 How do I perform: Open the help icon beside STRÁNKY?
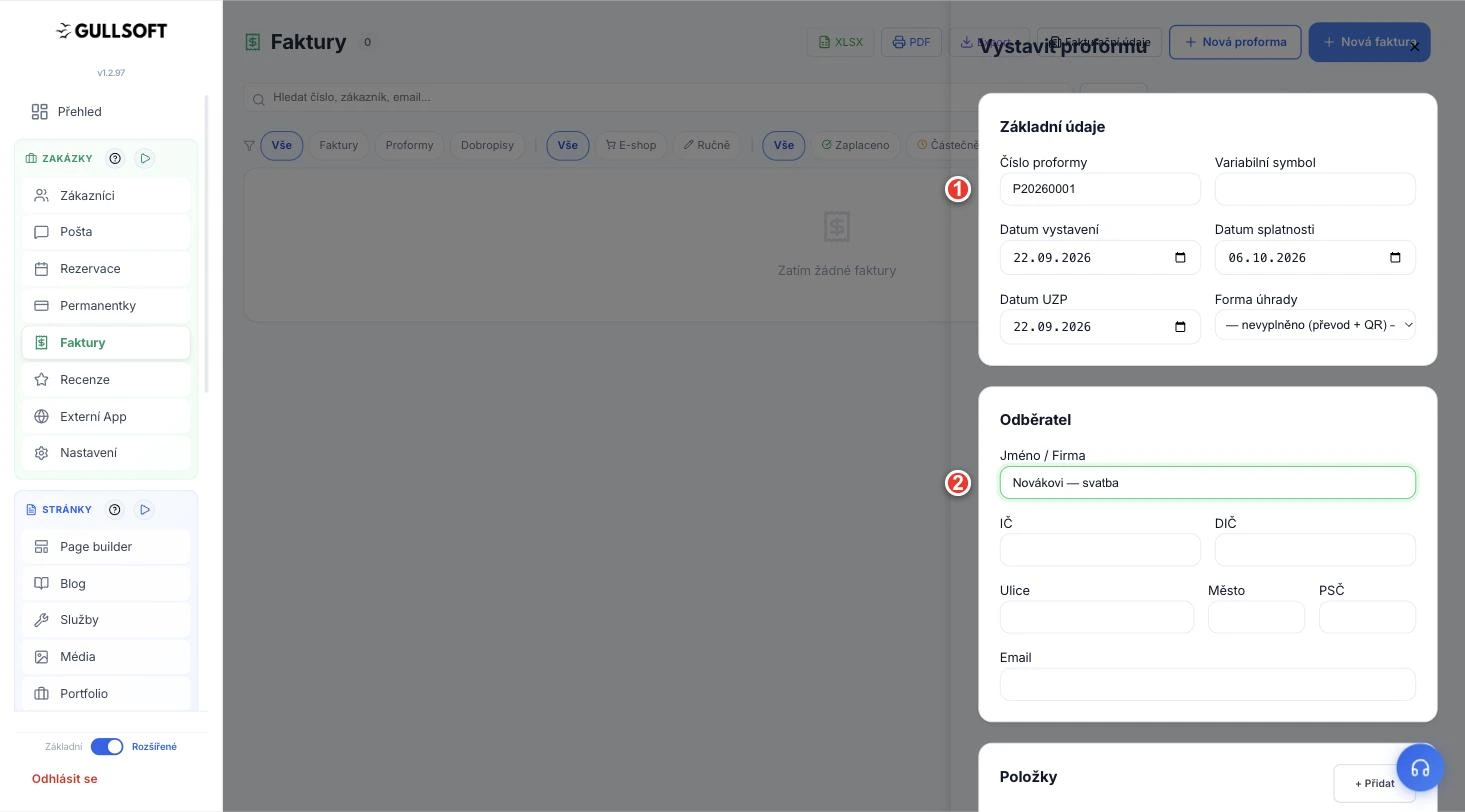[115, 510]
